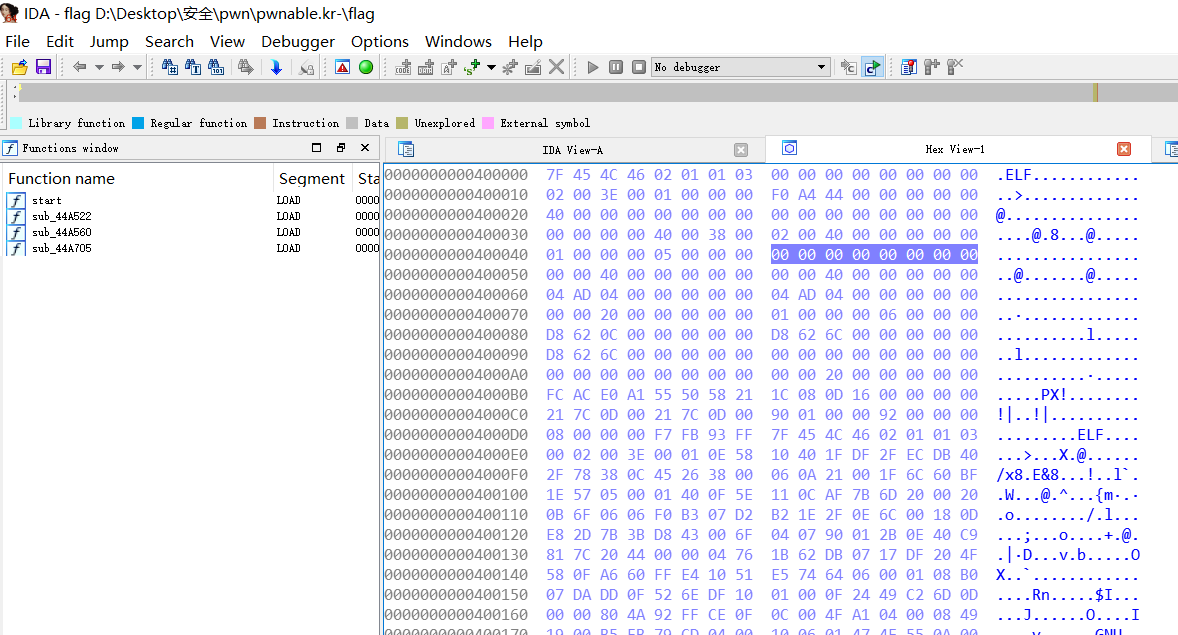Image resolution: width=1178 pixels, height=635 pixels.
Task: Open the File menu
Action: pyautogui.click(x=17, y=41)
